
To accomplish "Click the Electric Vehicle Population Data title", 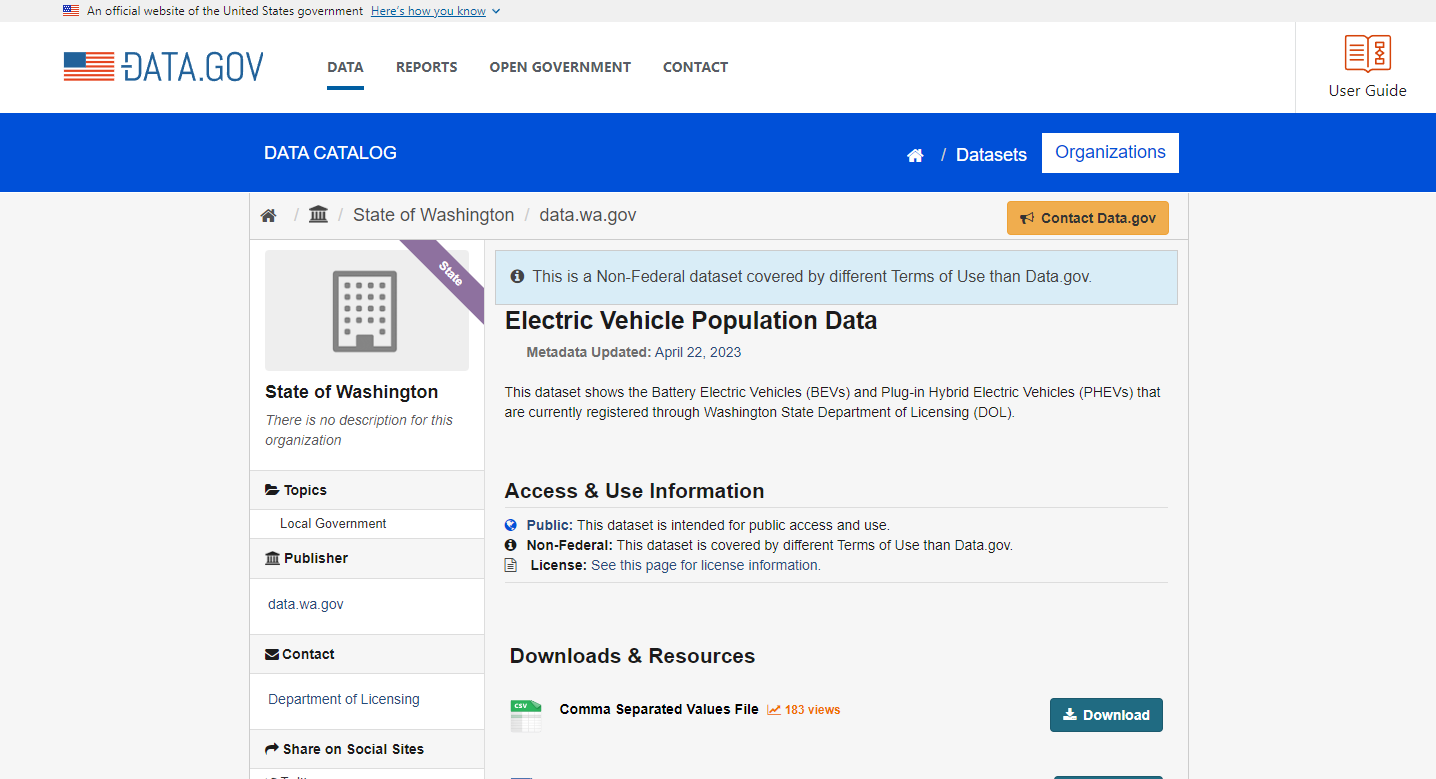I will tap(691, 321).
